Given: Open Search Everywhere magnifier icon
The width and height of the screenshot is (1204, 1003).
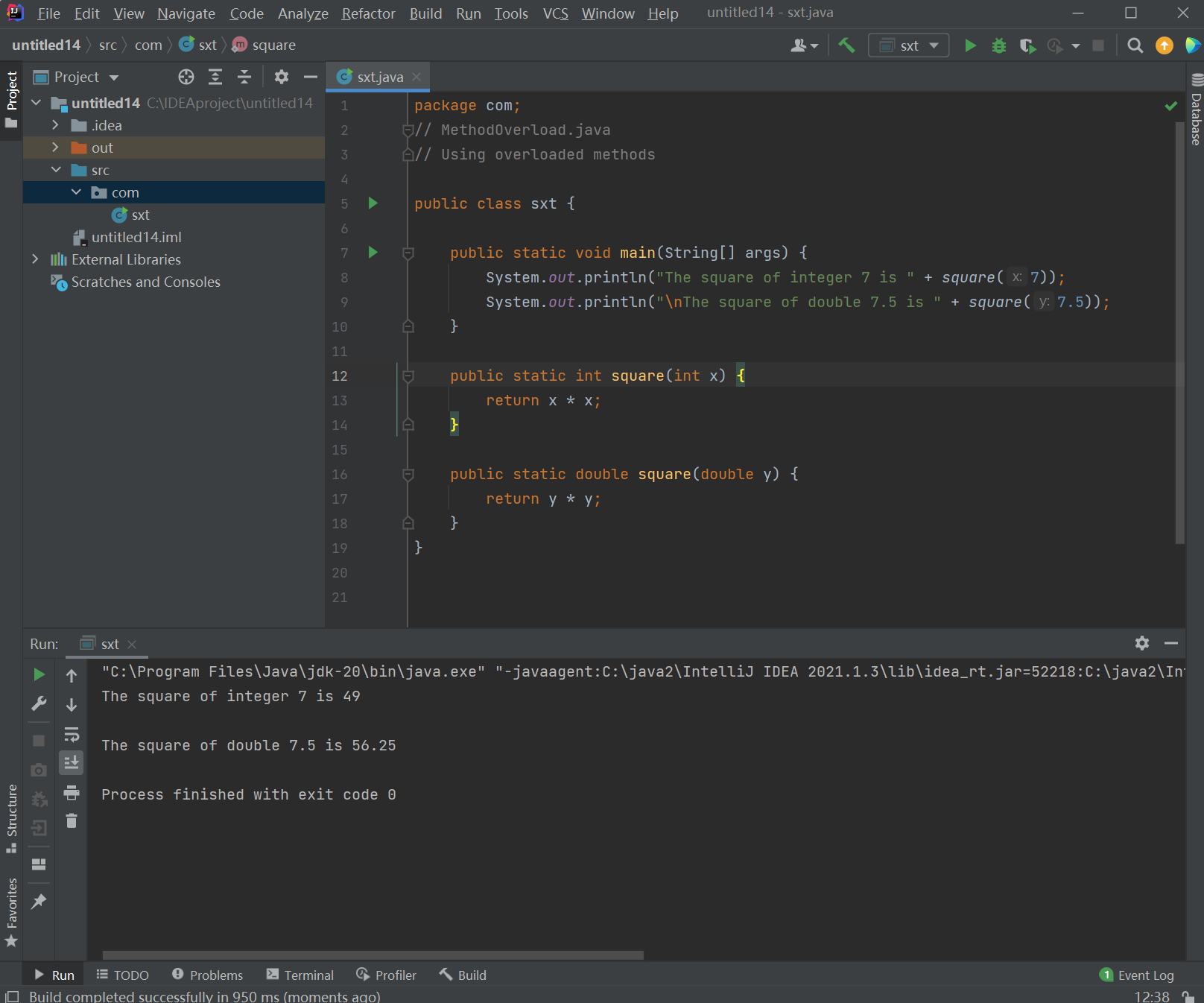Looking at the screenshot, I should (x=1135, y=45).
